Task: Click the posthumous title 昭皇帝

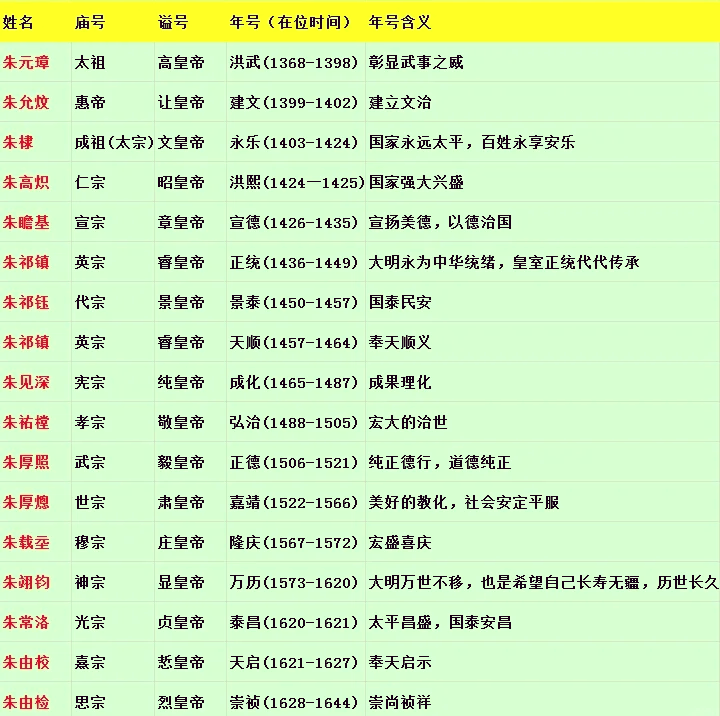Action: coord(181,182)
